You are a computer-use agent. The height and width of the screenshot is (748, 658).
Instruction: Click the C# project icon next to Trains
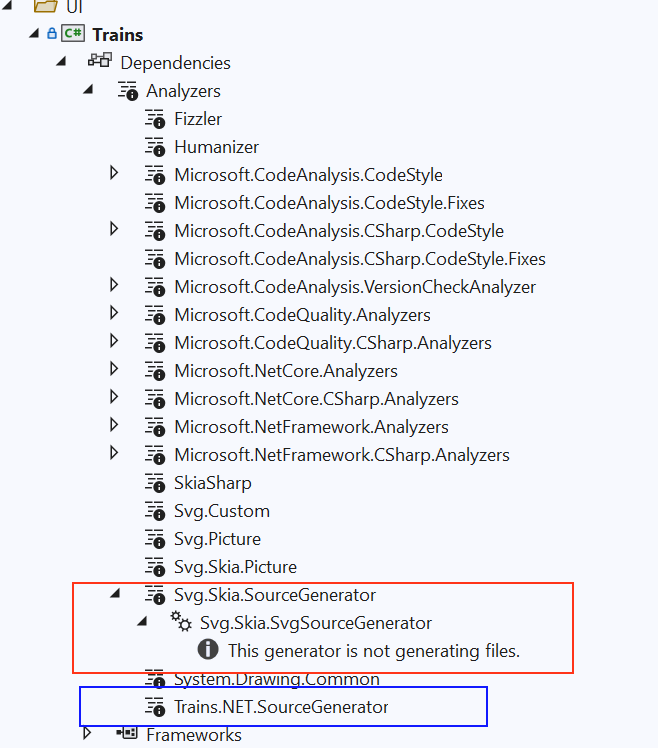tap(73, 34)
